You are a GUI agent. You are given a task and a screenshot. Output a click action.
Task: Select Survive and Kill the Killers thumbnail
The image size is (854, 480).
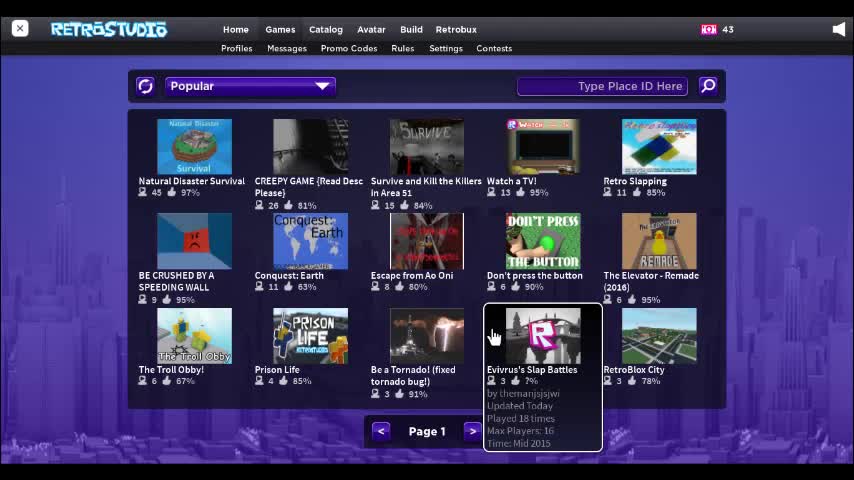(x=427, y=147)
